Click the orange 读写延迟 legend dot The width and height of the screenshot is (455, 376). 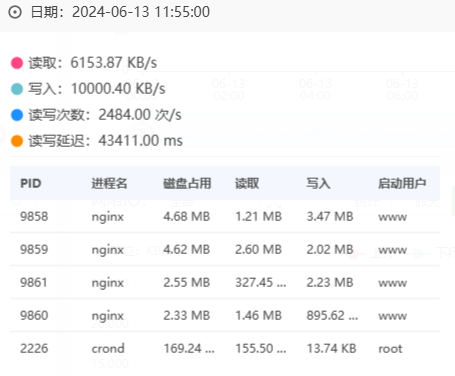(x=17, y=141)
